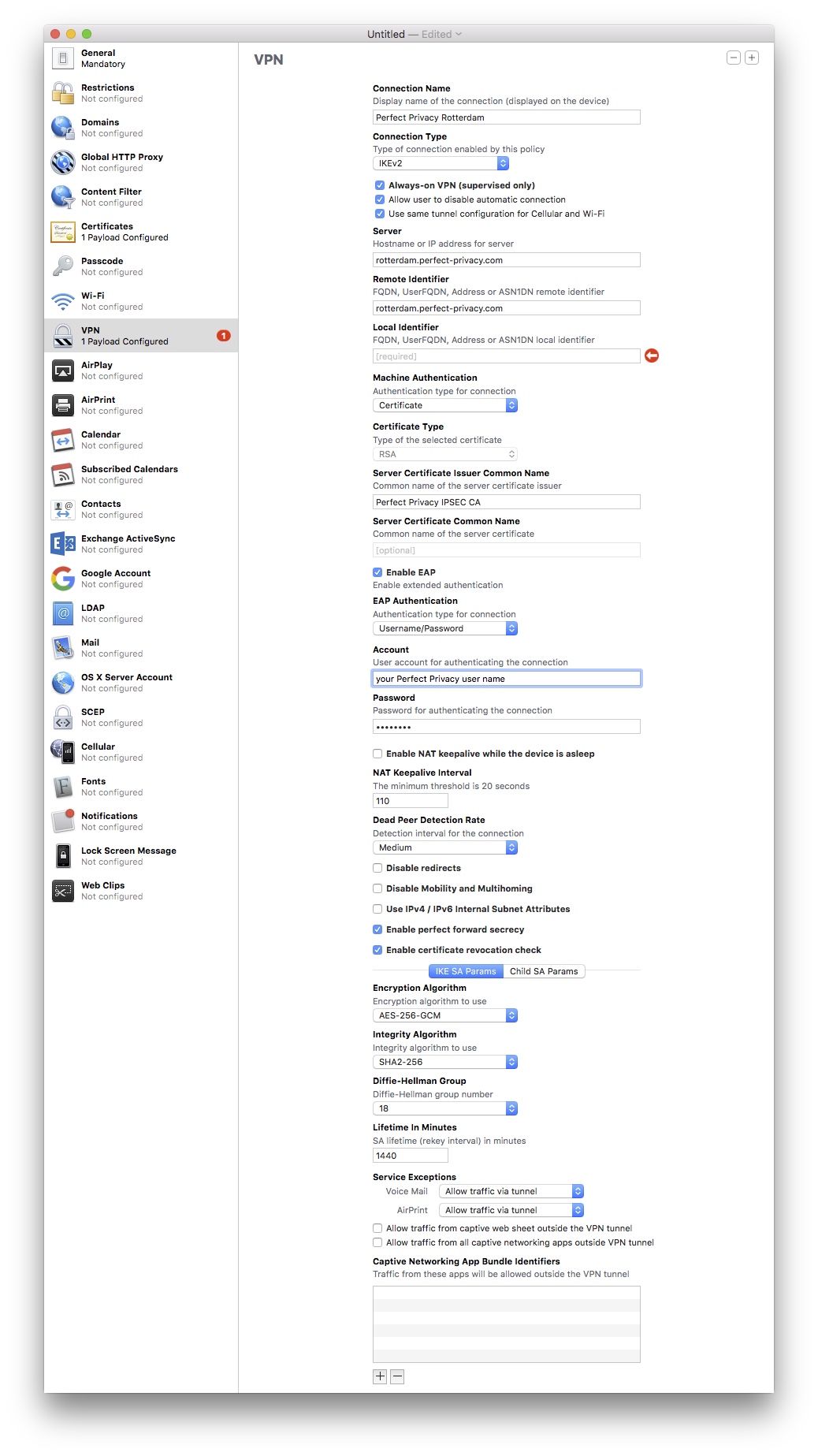The height and width of the screenshot is (1456, 818).
Task: Check Use IPv4 / IPv6 Internal Subnet Attributes
Action: [377, 909]
